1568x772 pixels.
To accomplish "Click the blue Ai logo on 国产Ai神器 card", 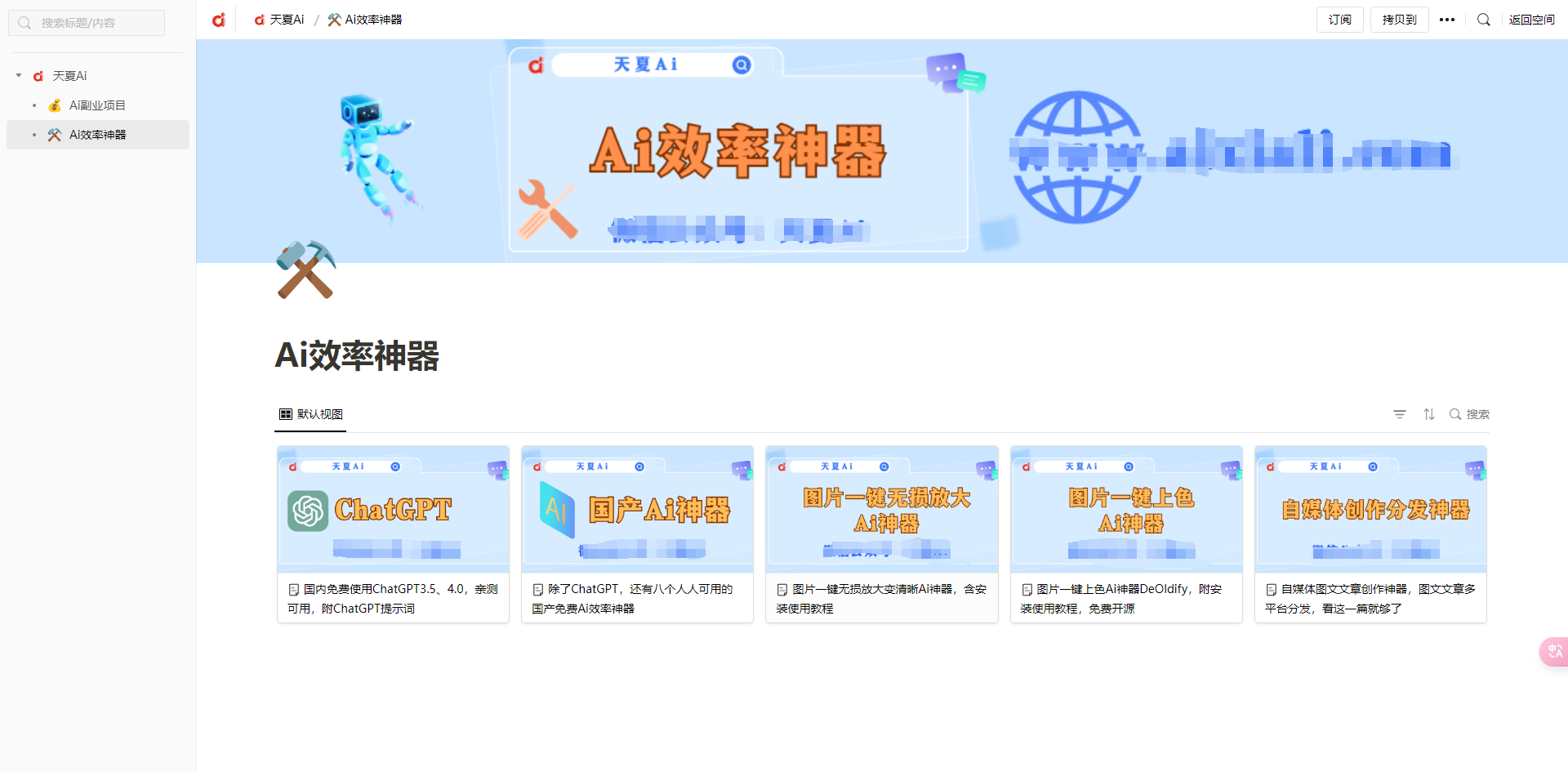I will tap(558, 509).
